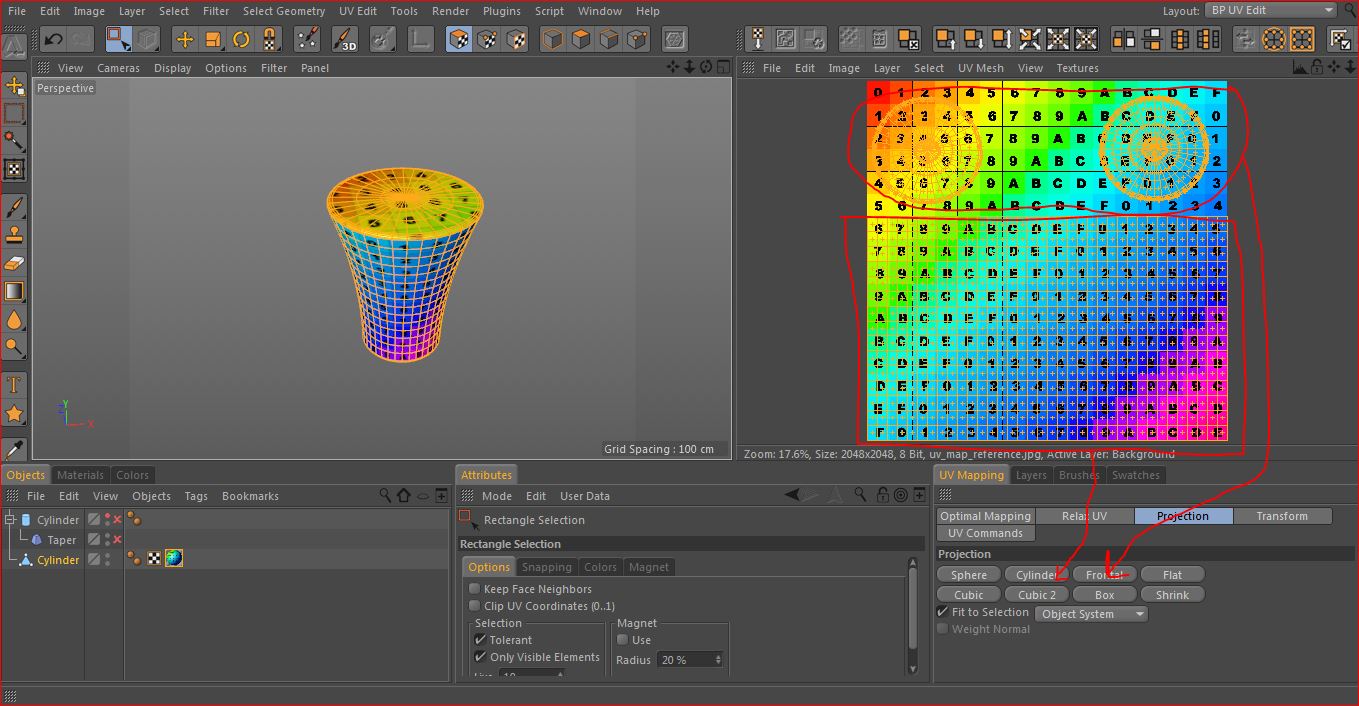This screenshot has height=706, width=1359.
Task: Click the Undo arrow icon
Action: (x=53, y=40)
